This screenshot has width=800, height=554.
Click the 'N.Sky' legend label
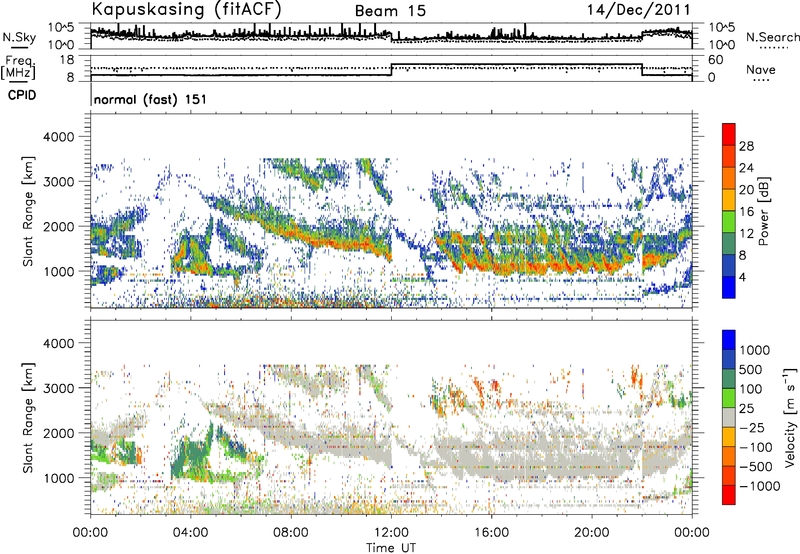(19, 37)
